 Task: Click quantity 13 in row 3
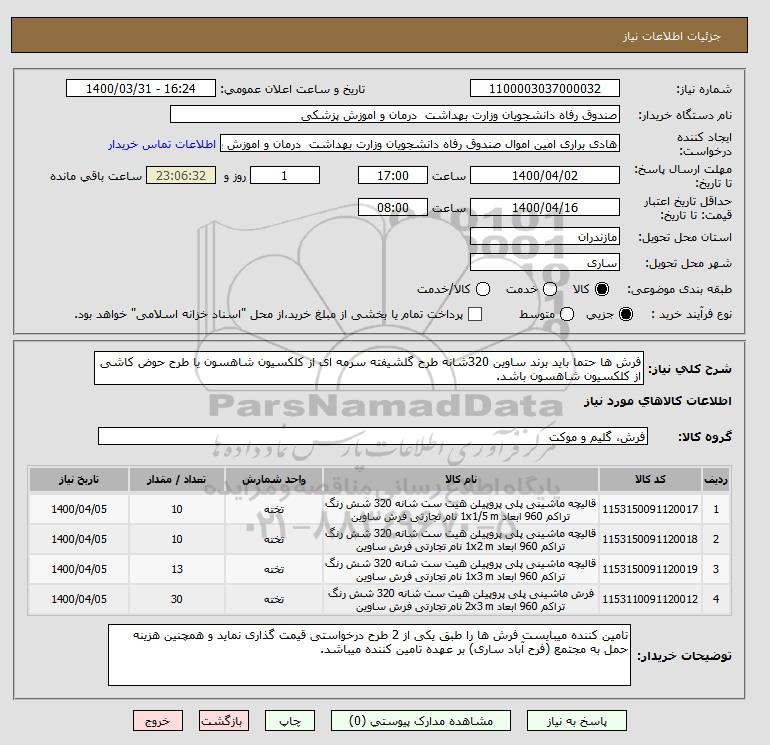tap(177, 569)
